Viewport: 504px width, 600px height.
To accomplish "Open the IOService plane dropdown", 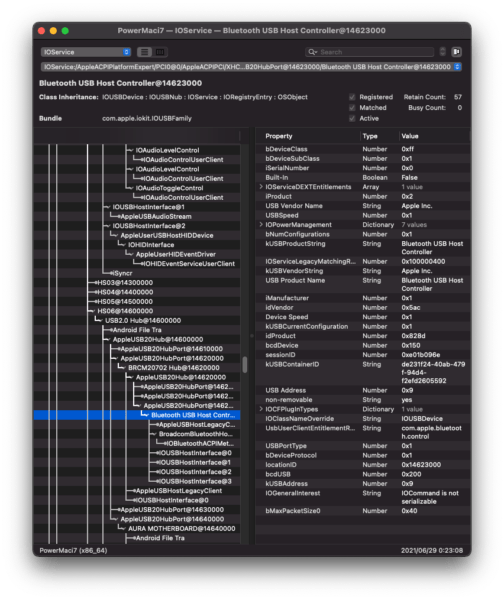I will pyautogui.click(x=86, y=52).
